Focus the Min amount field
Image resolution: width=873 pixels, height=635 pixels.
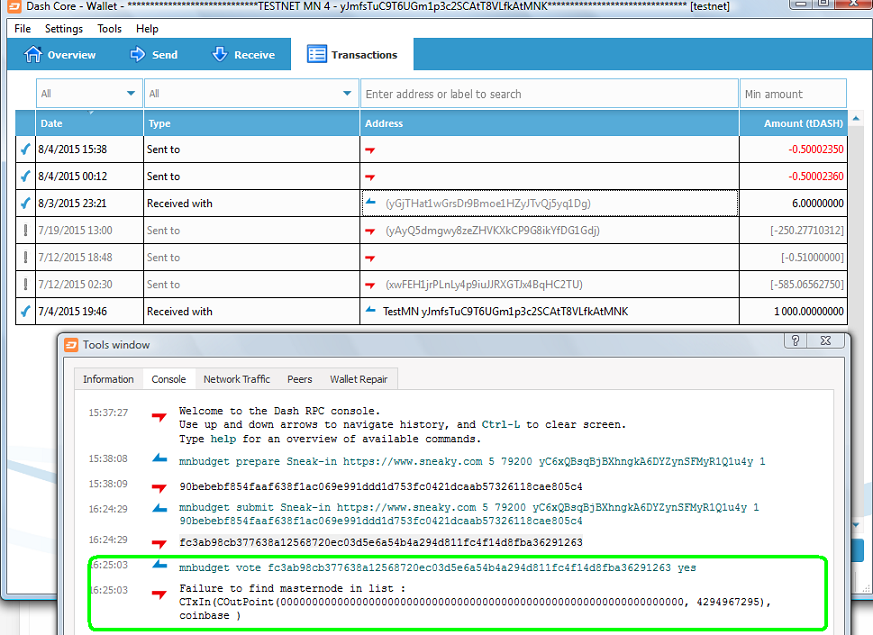coord(793,93)
